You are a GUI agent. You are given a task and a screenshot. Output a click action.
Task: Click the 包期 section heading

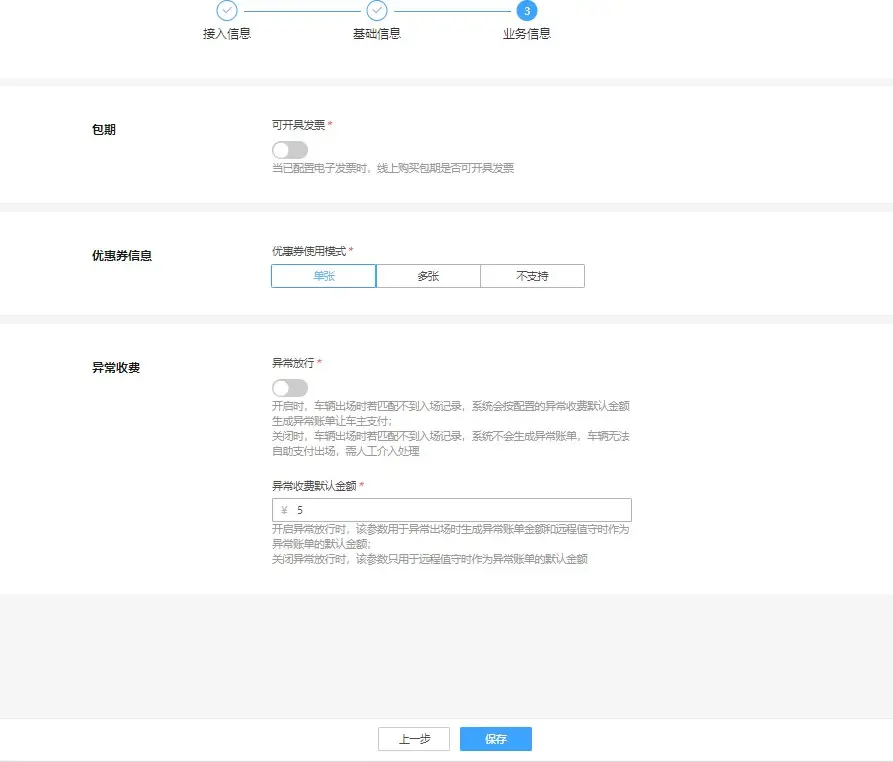point(104,130)
